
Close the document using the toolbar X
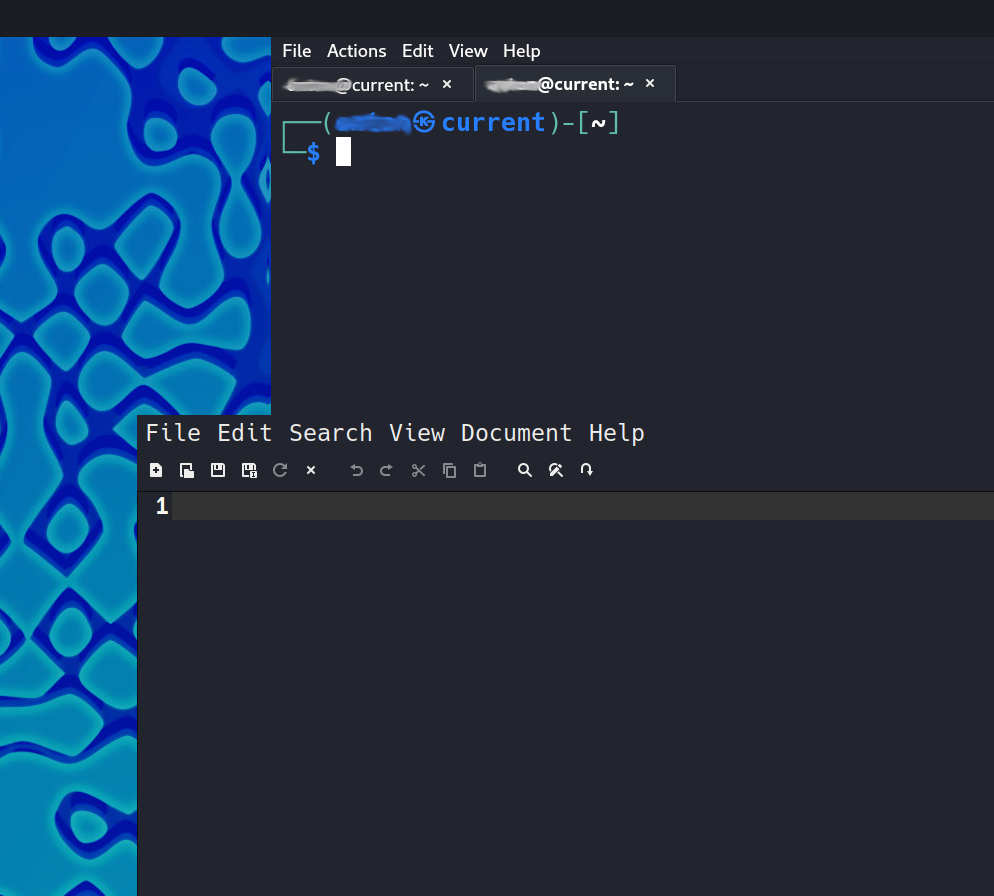tap(311, 470)
